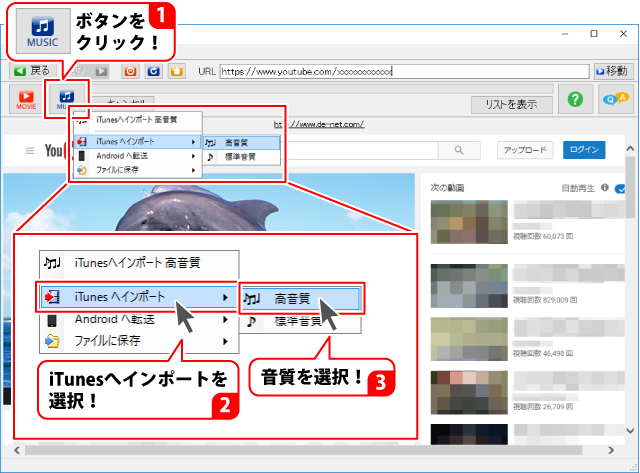The width and height of the screenshot is (640, 473).
Task: Expand ファイルに保存 submenu arrow in small menu
Action: point(193,170)
